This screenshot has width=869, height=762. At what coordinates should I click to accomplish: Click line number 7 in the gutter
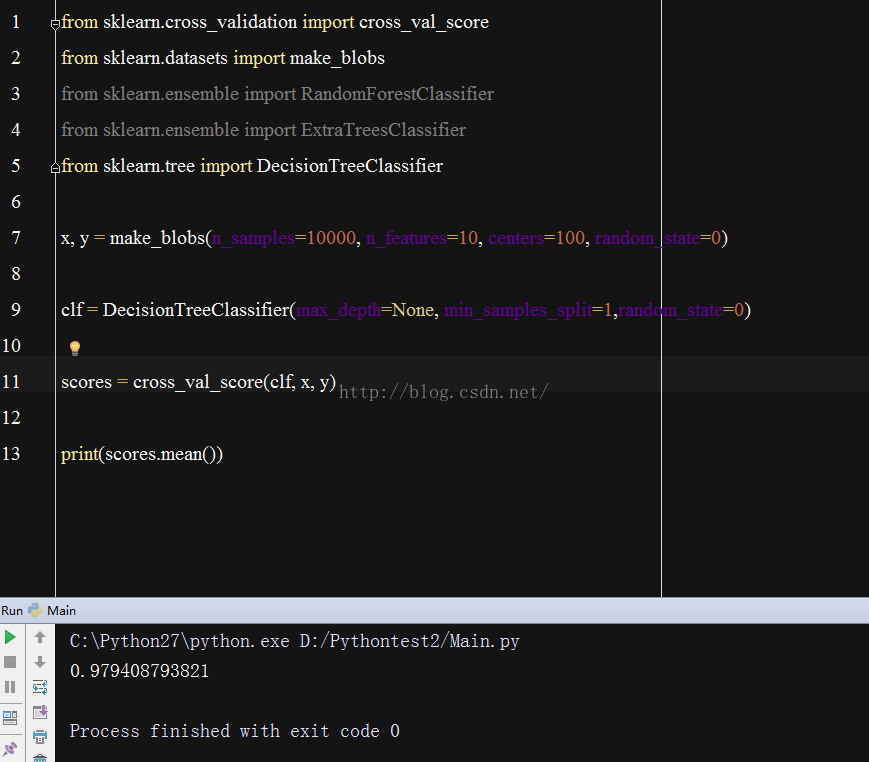pos(16,238)
